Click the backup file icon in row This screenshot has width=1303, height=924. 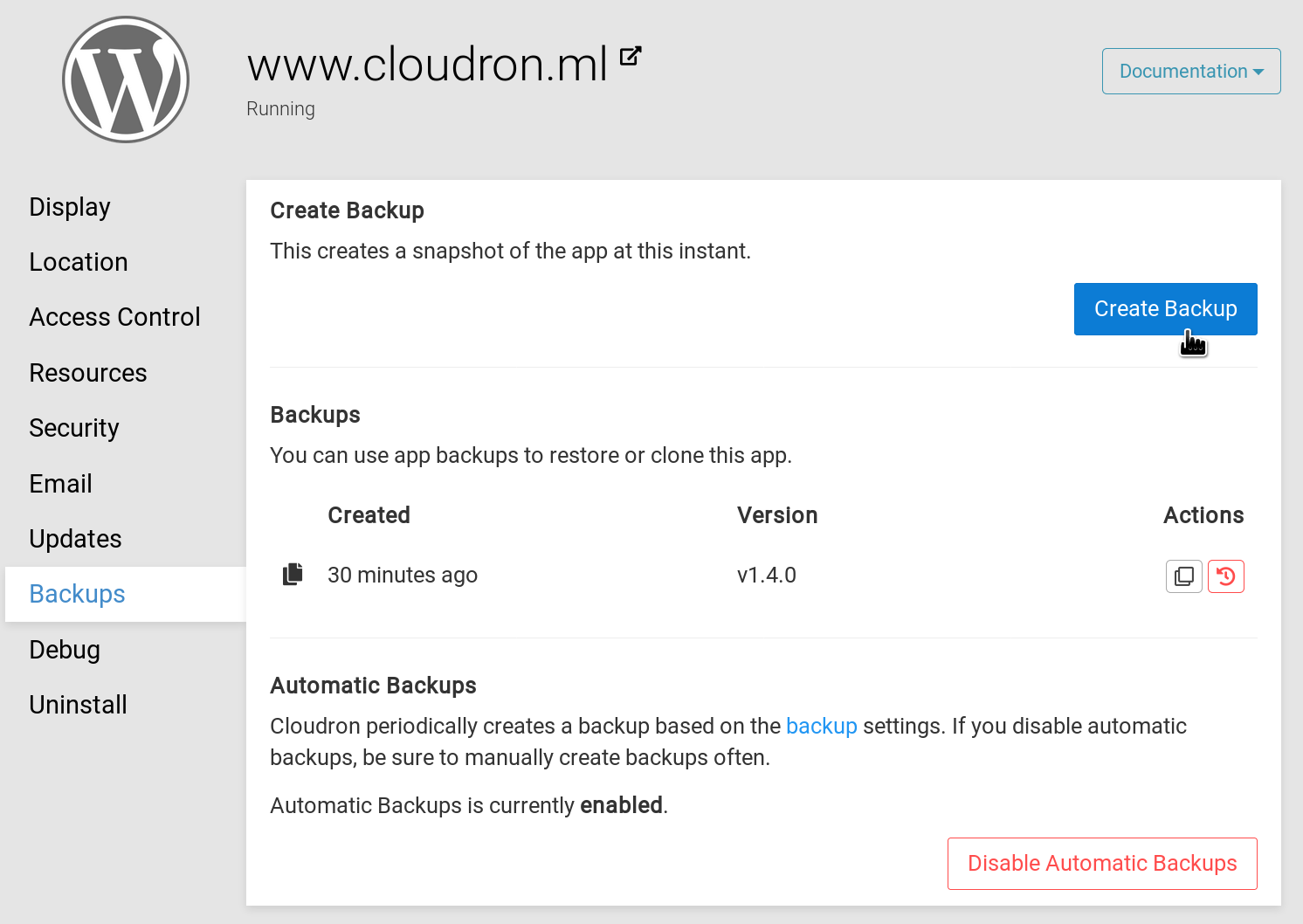click(x=293, y=575)
